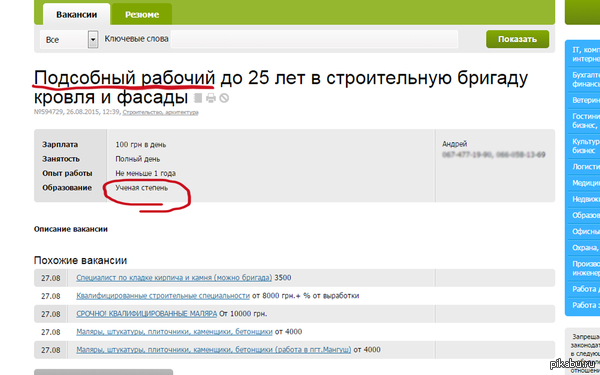This screenshot has width=600, height=375.
Task: Click the report/block circle icon
Action: coord(224,98)
